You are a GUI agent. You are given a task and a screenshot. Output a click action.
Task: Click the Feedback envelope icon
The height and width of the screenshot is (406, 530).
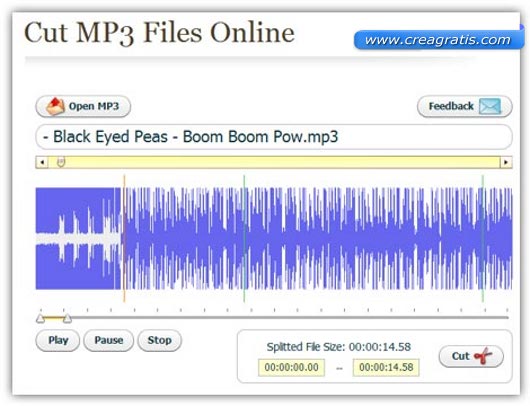[490, 106]
